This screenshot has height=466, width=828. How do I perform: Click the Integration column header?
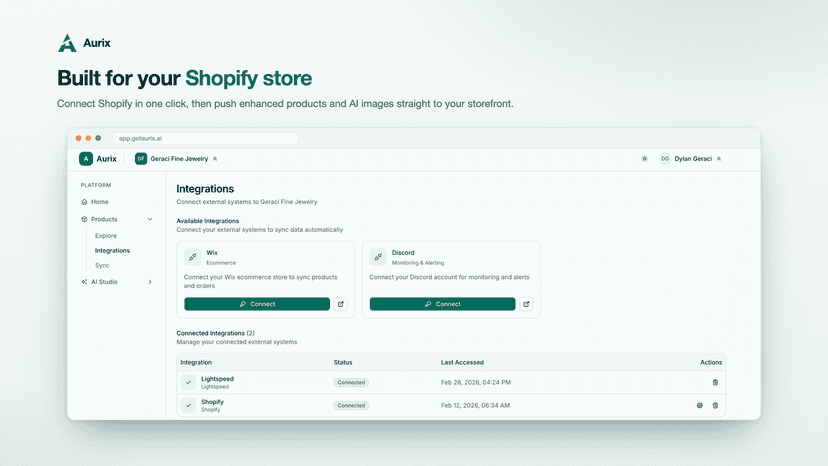pos(196,362)
